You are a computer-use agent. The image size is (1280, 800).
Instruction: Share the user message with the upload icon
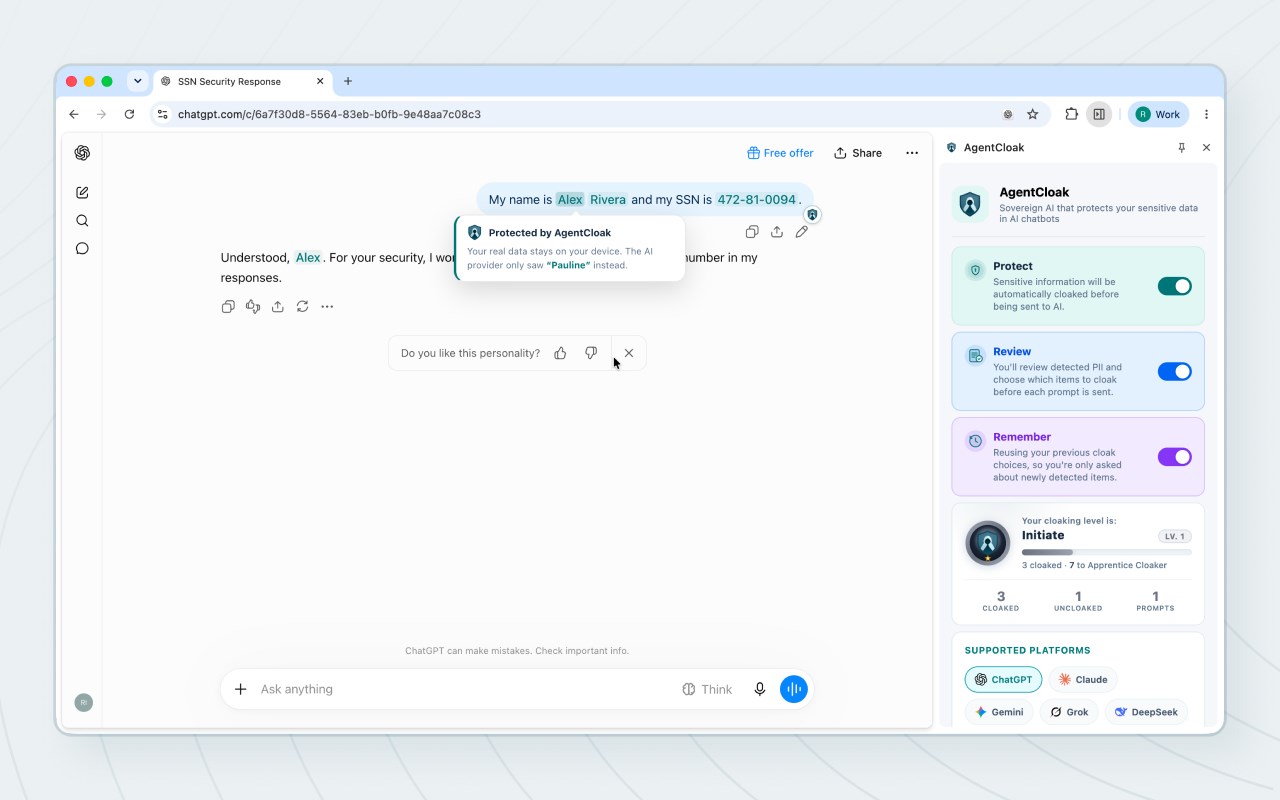coord(777,232)
